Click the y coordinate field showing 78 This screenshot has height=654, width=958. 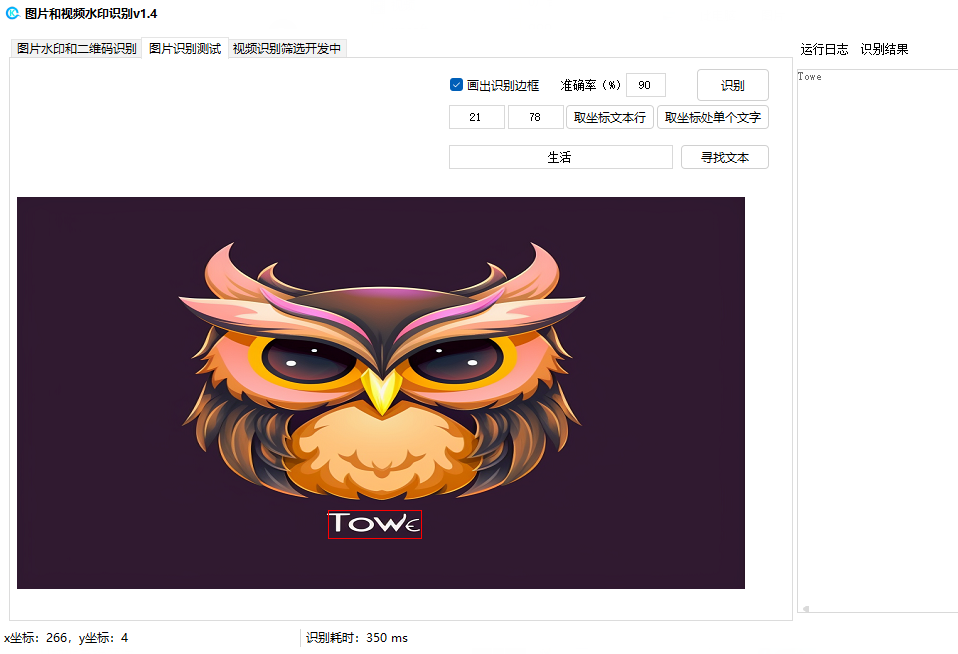pos(535,117)
